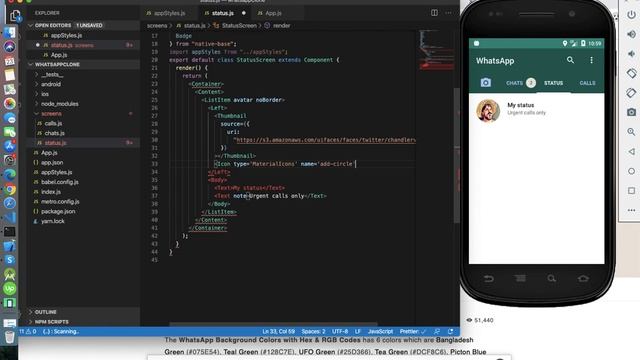Click the emulator volume down icon

point(631,53)
